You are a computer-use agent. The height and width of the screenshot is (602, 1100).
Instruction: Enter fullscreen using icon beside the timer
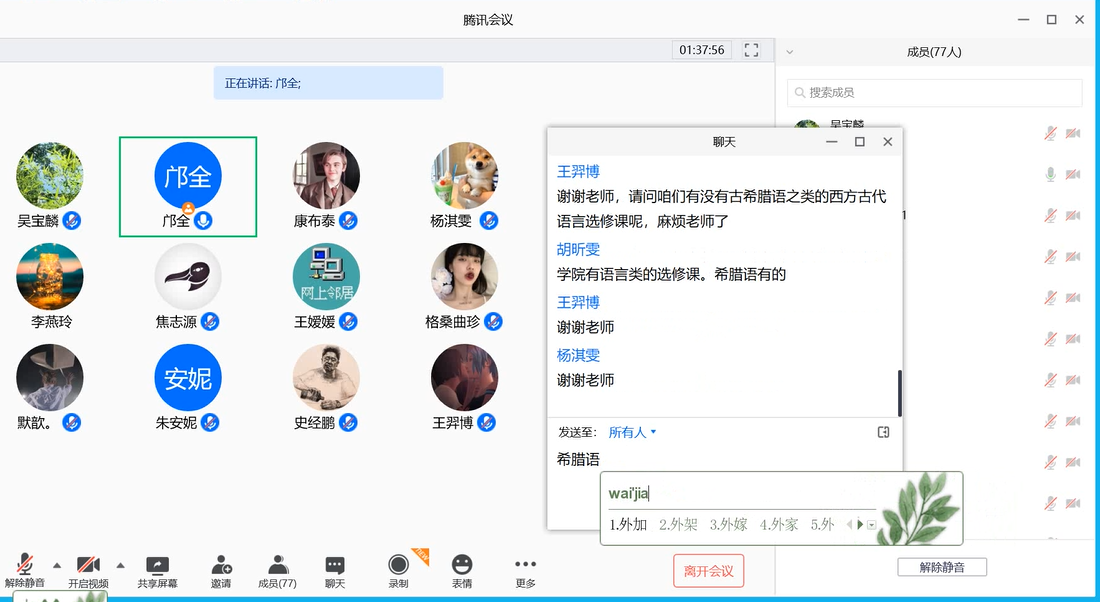coord(752,50)
